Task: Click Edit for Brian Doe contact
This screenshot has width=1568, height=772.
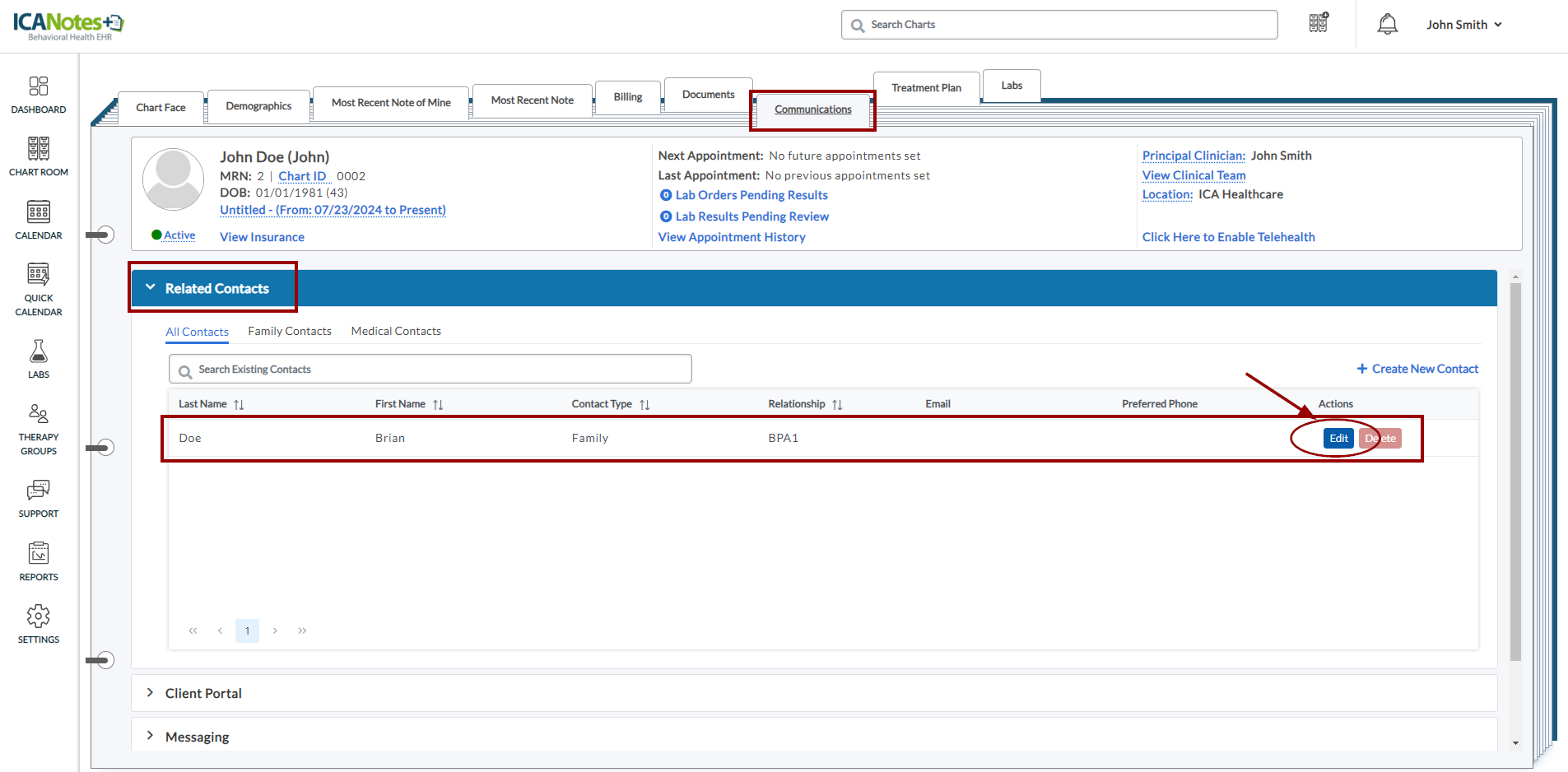Action: tap(1338, 439)
